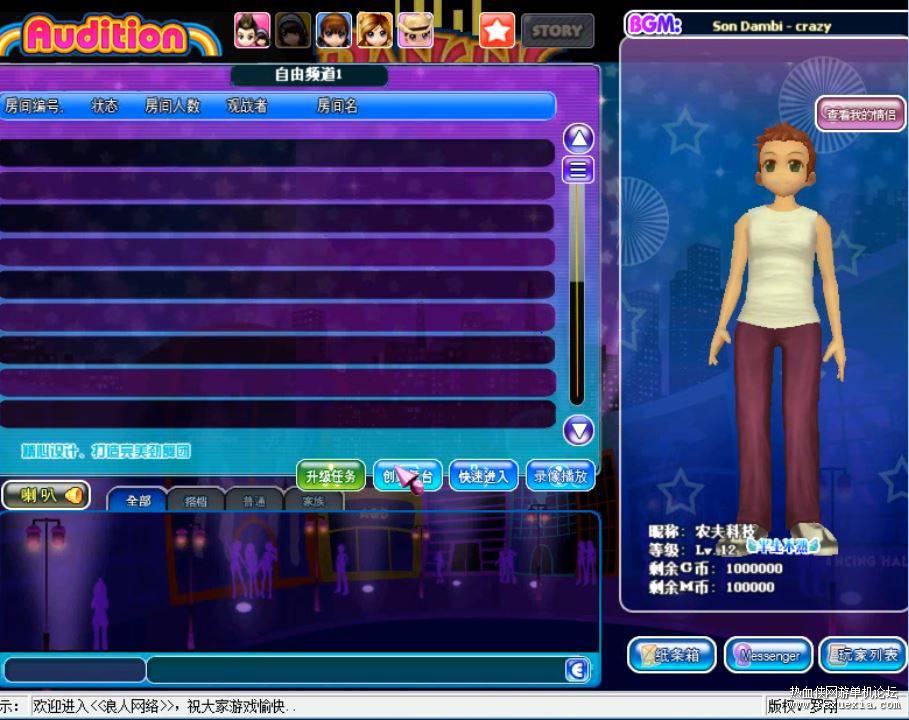This screenshot has height=720, width=909.
Task: Click the dark-haired headphone avatar icon
Action: (293, 30)
